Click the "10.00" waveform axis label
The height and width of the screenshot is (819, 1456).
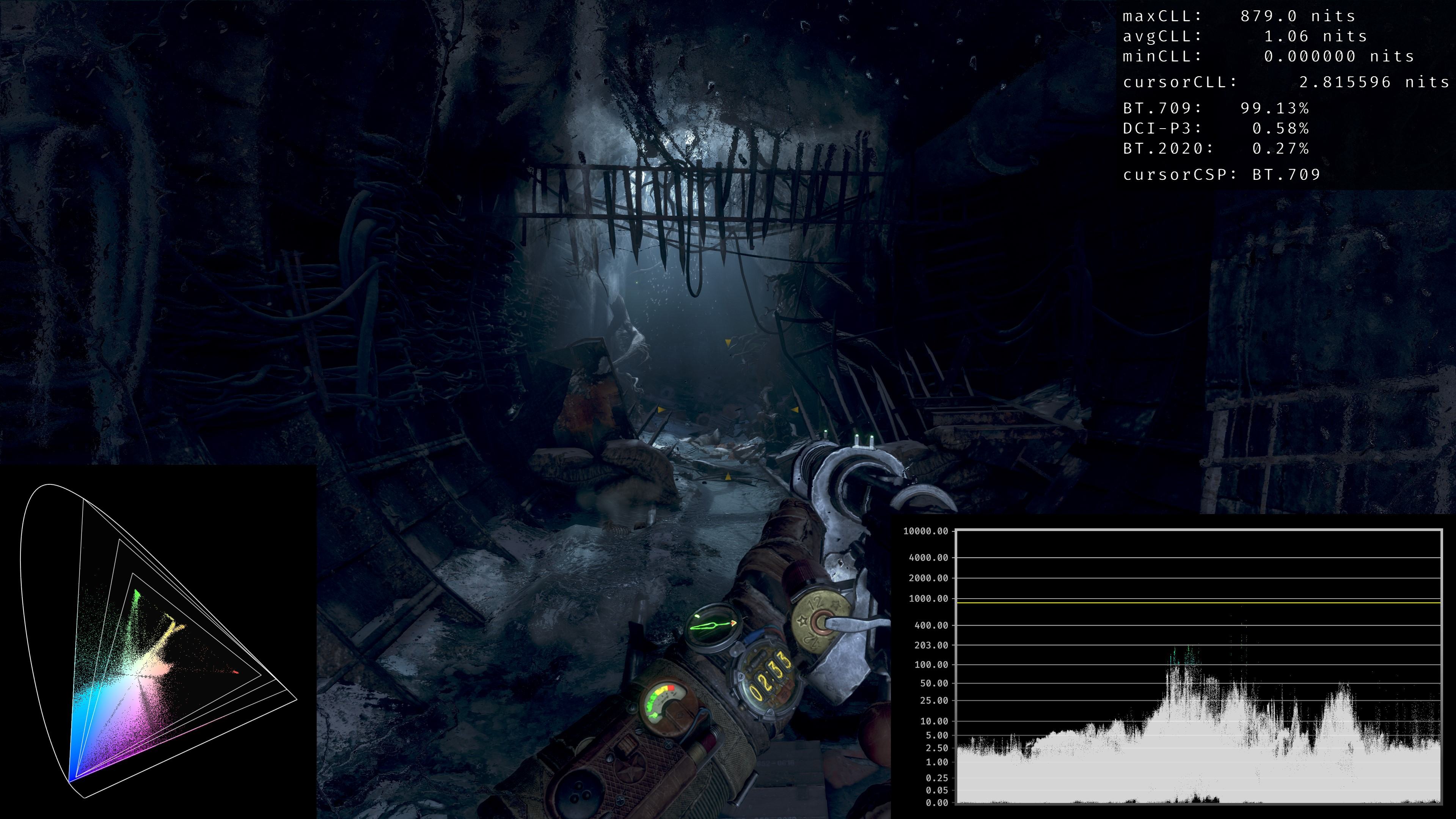coord(934,721)
